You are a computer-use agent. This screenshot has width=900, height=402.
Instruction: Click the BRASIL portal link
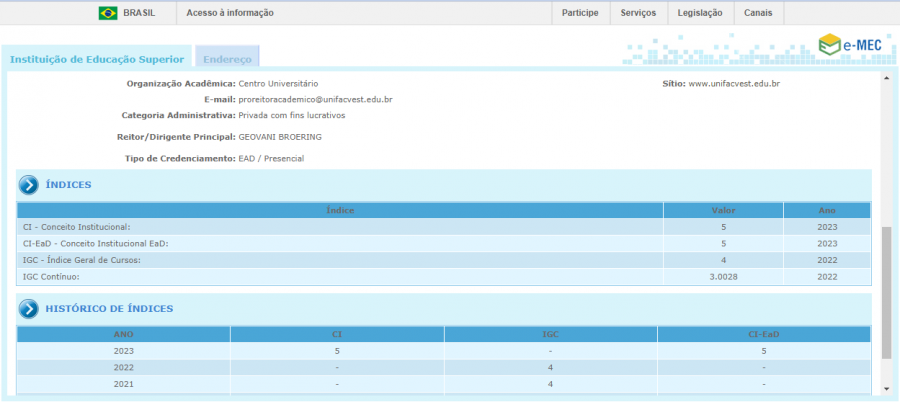(x=138, y=13)
